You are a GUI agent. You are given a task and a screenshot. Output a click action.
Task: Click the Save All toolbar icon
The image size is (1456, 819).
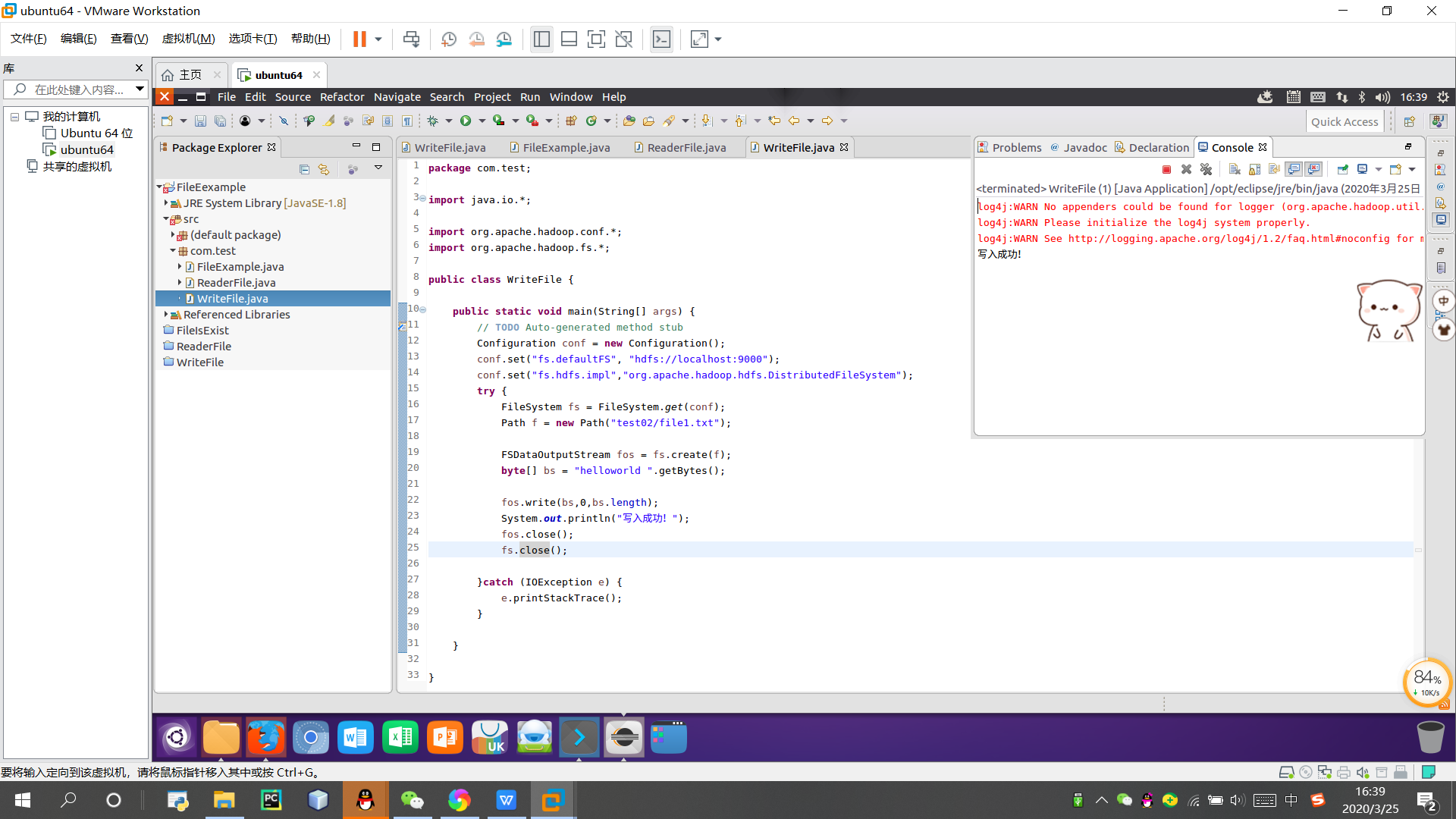click(220, 121)
